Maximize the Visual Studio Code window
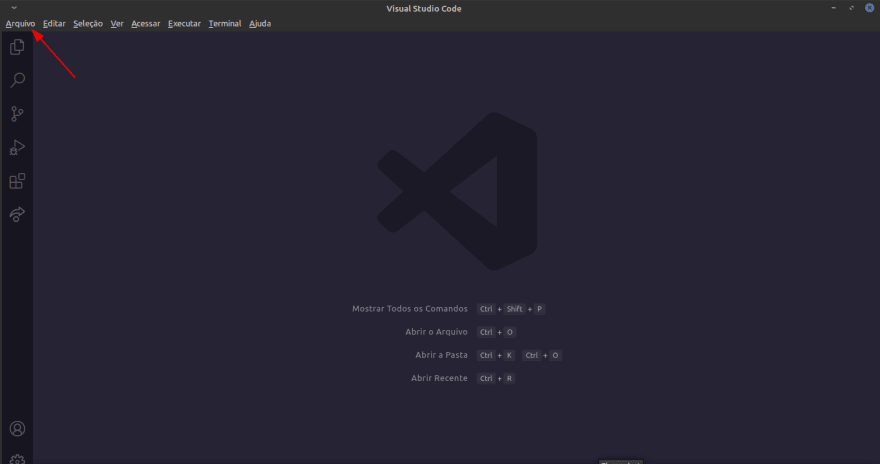The image size is (880, 464). tap(851, 8)
